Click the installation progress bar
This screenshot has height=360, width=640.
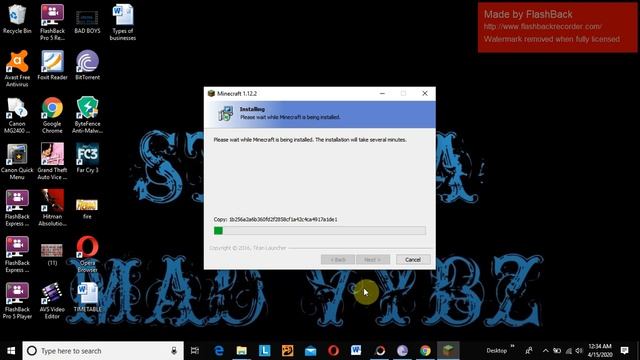(x=320, y=231)
